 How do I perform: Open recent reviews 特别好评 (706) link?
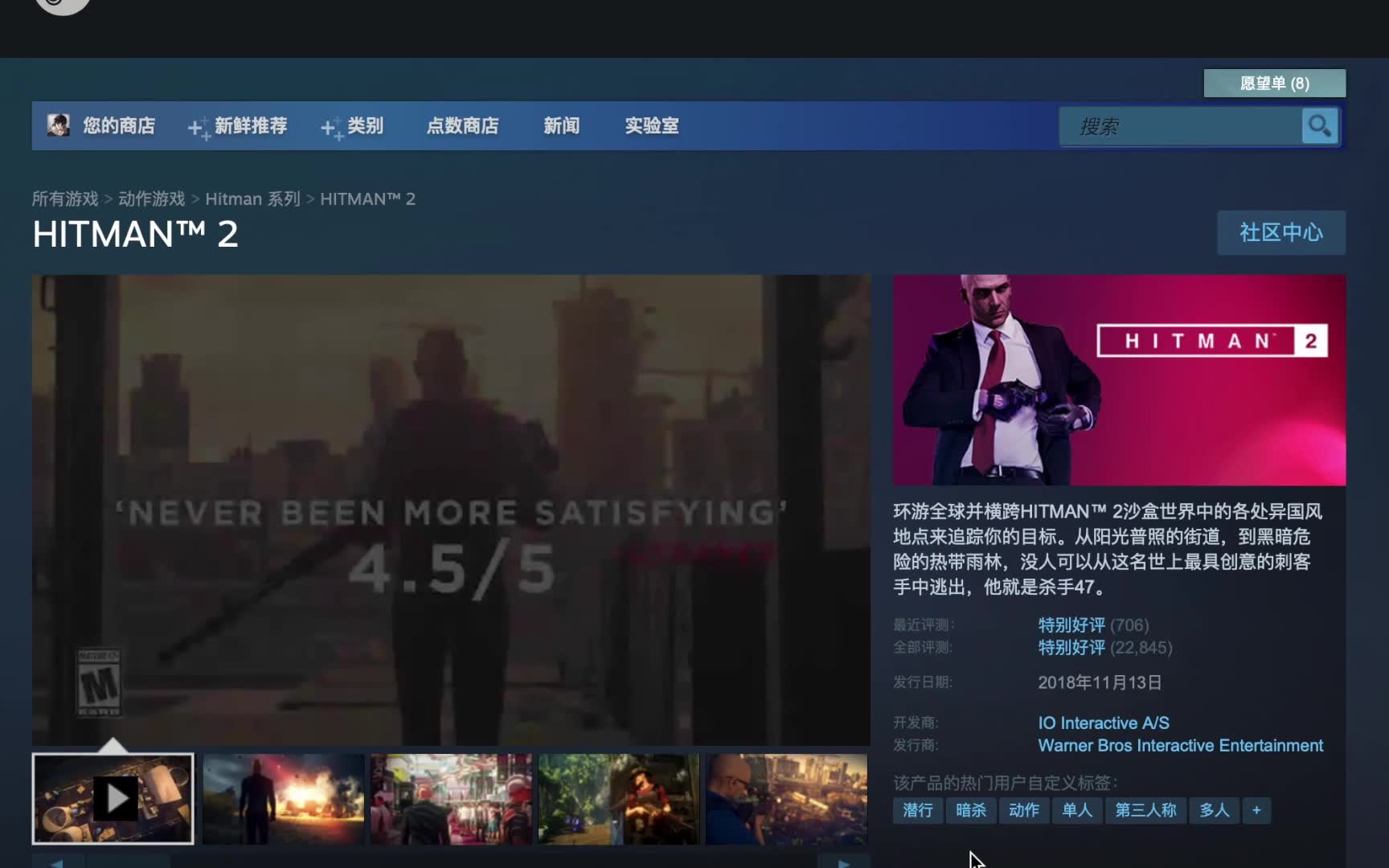pos(1093,624)
